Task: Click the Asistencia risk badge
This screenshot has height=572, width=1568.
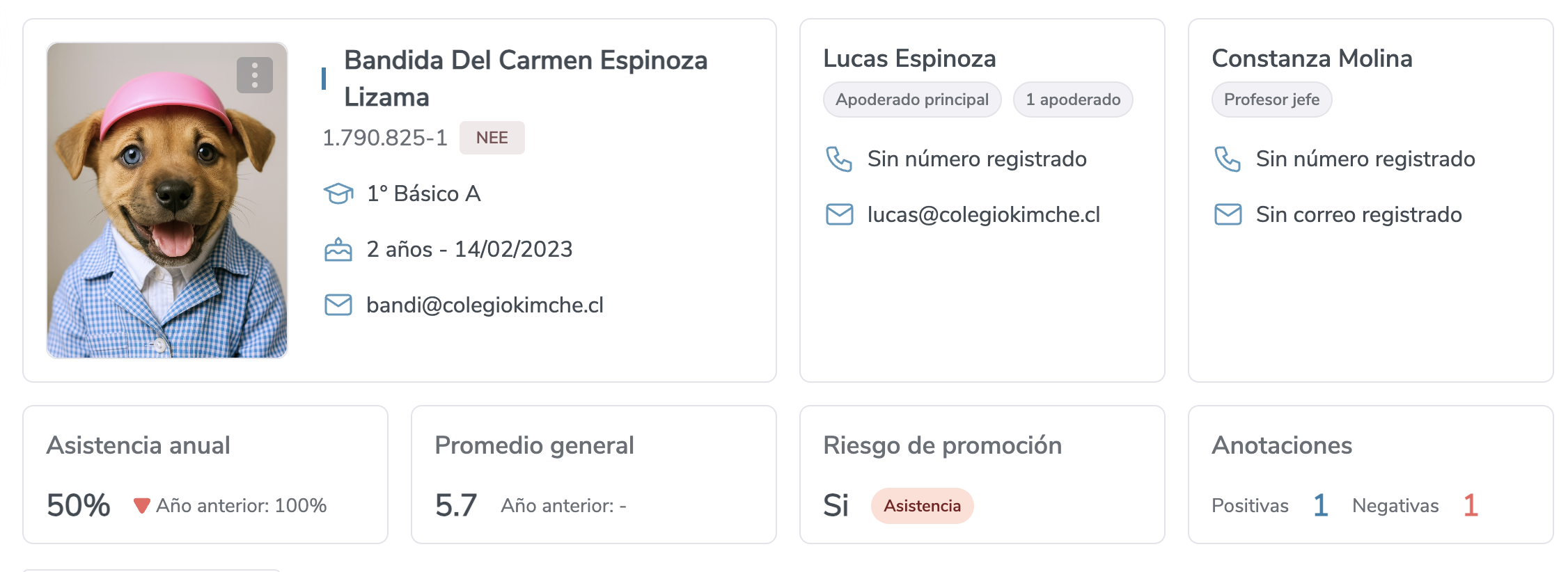Action: click(922, 506)
